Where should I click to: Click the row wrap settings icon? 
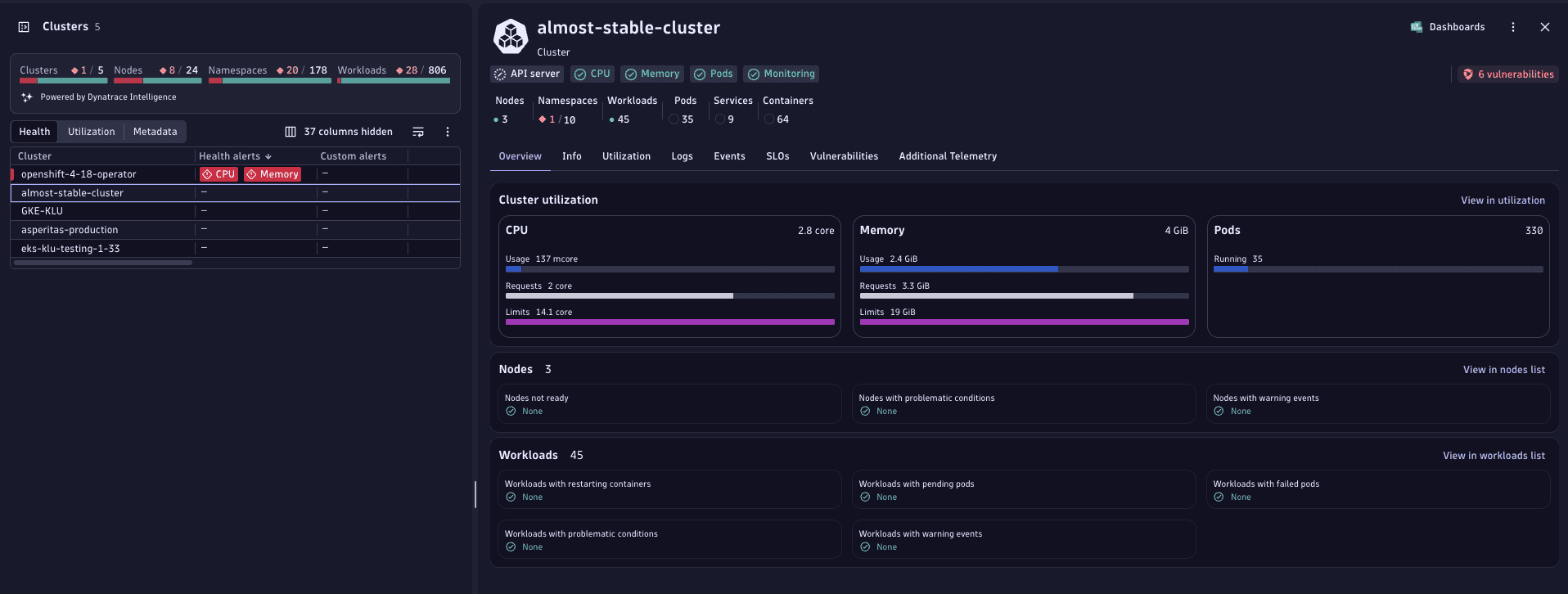click(418, 132)
